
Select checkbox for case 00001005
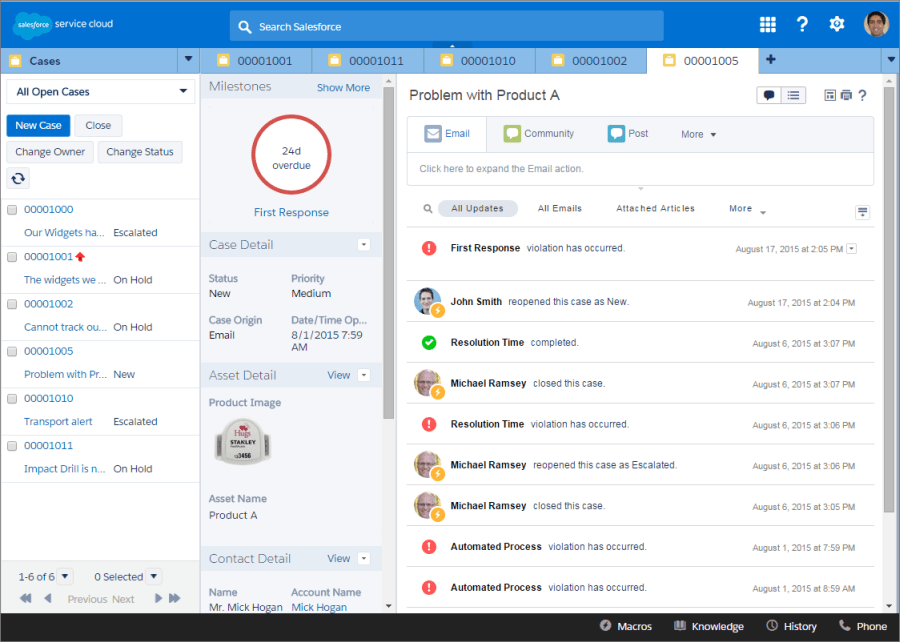pyautogui.click(x=12, y=352)
